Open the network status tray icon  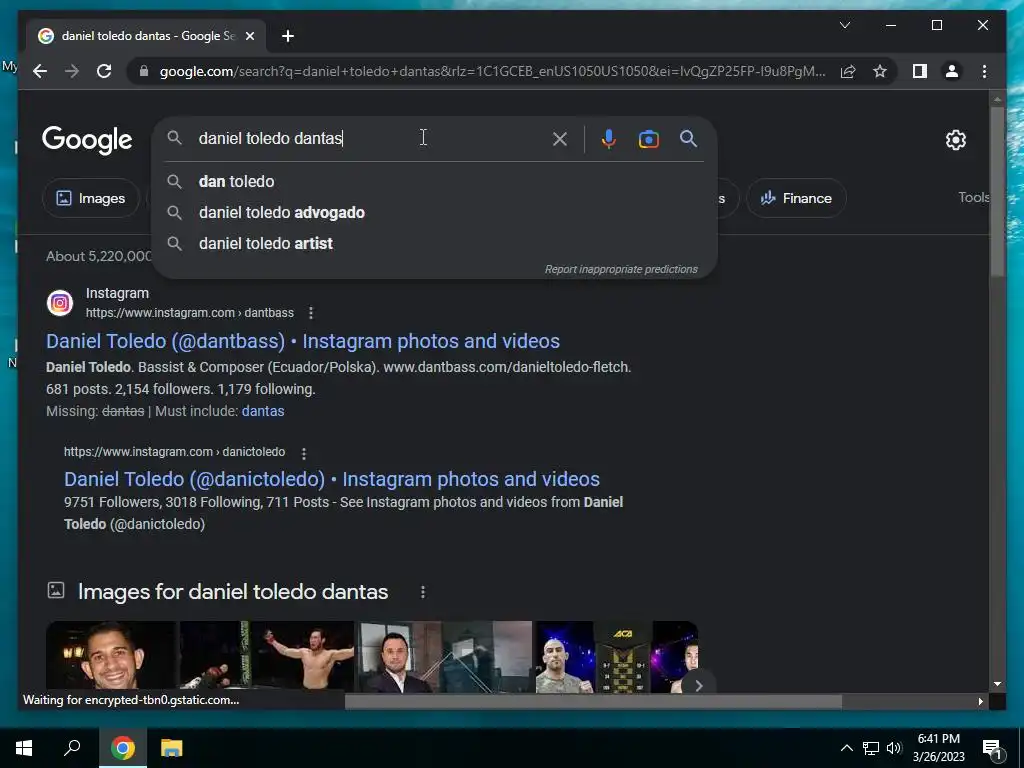click(x=871, y=748)
